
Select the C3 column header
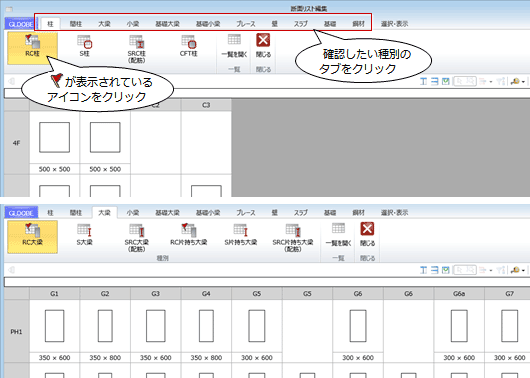click(x=206, y=105)
